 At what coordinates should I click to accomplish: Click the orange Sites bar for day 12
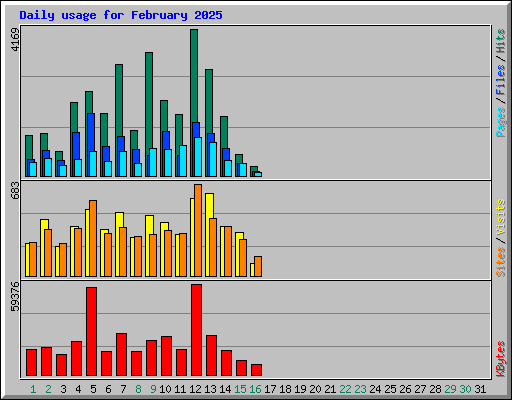(x=198, y=230)
